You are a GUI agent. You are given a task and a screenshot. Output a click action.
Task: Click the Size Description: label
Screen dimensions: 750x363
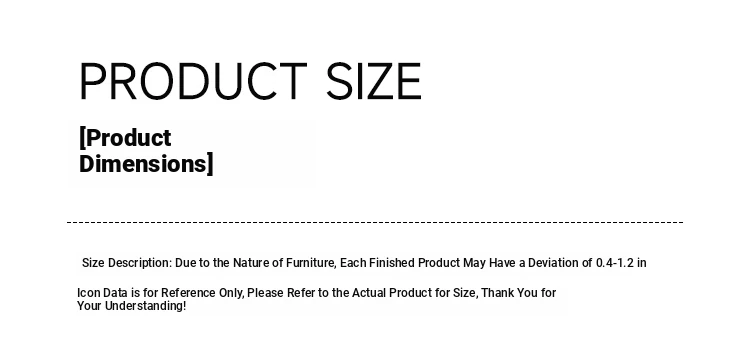point(127,263)
